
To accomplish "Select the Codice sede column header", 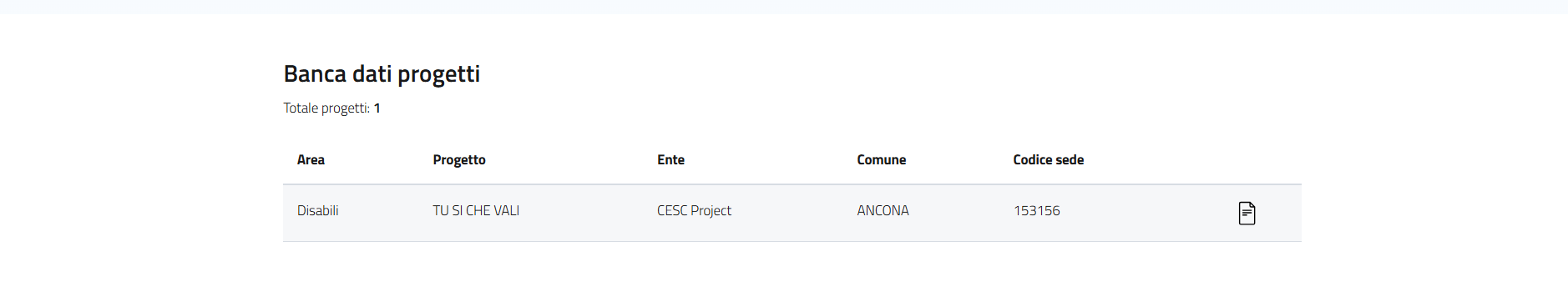I will [1049, 159].
